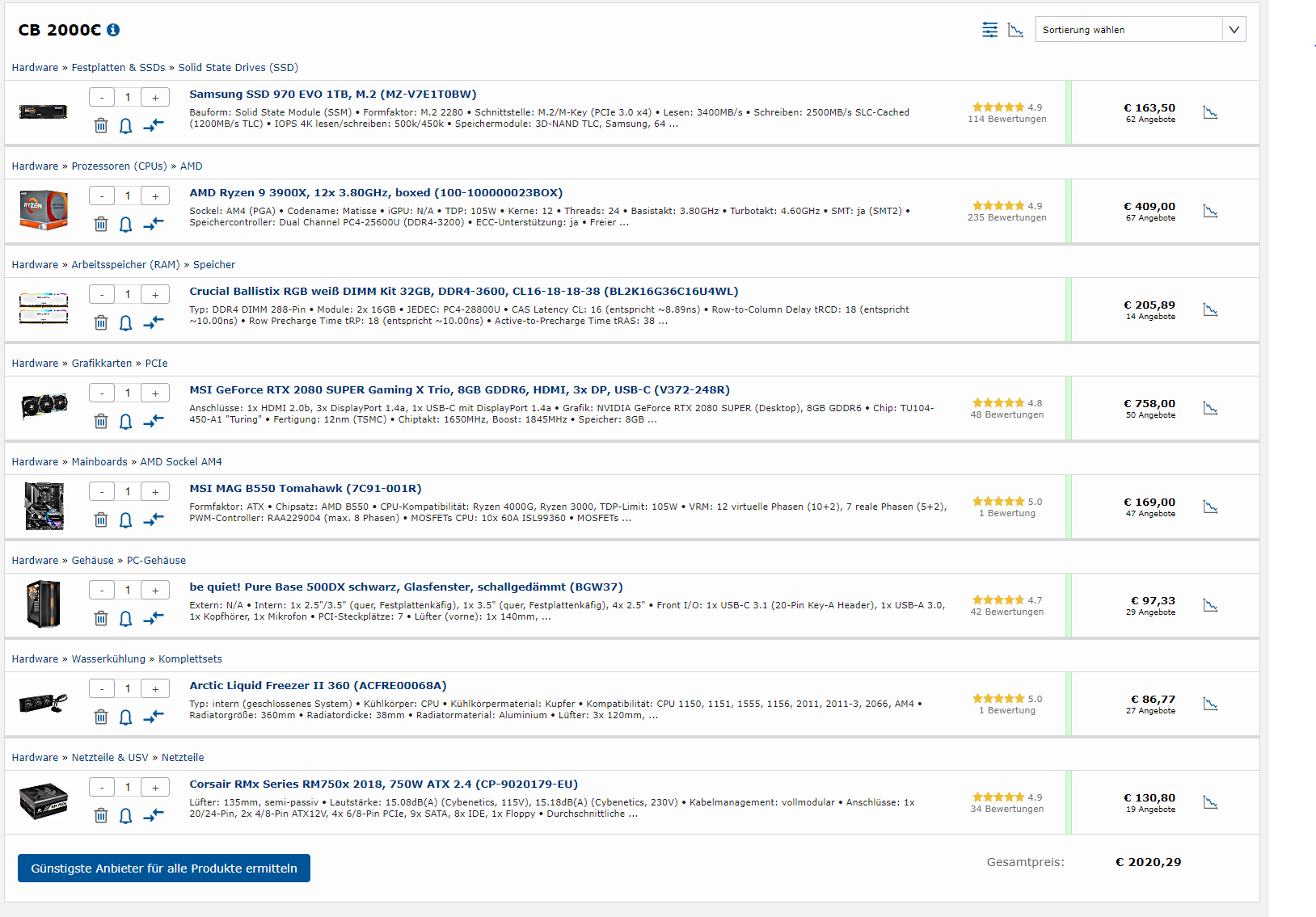The width and height of the screenshot is (1316, 917).
Task: Open AMD Ryzen 9 3900X product link
Action: pos(376,192)
